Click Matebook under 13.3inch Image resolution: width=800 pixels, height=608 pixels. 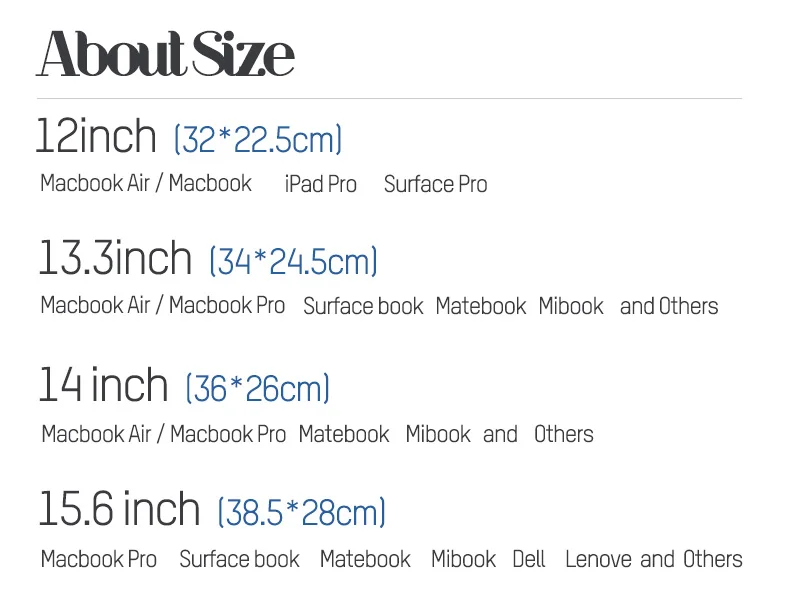point(481,306)
